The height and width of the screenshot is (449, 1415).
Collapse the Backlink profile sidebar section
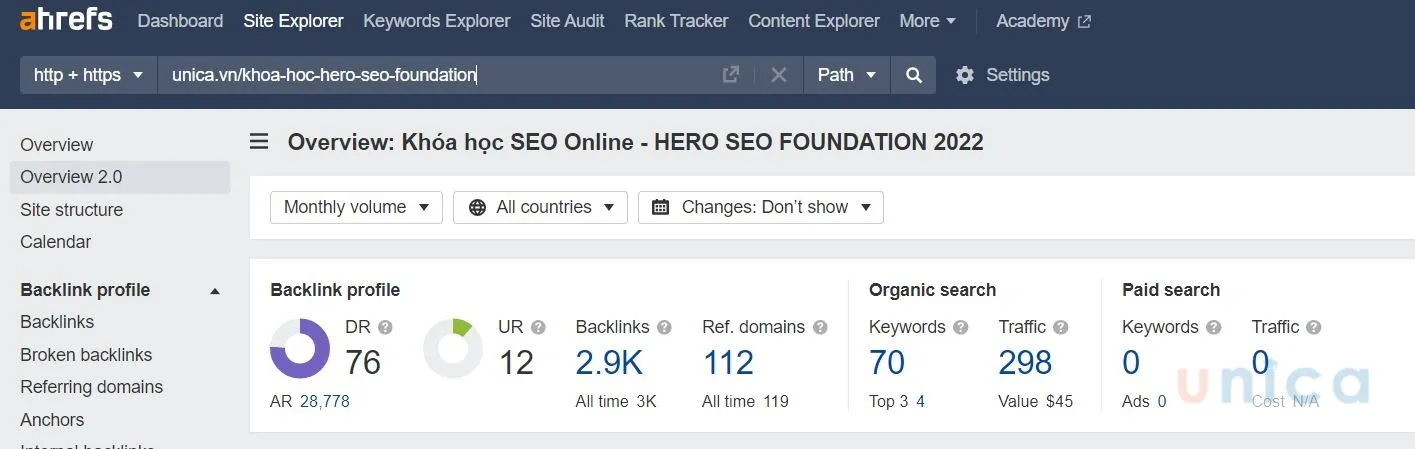point(214,291)
